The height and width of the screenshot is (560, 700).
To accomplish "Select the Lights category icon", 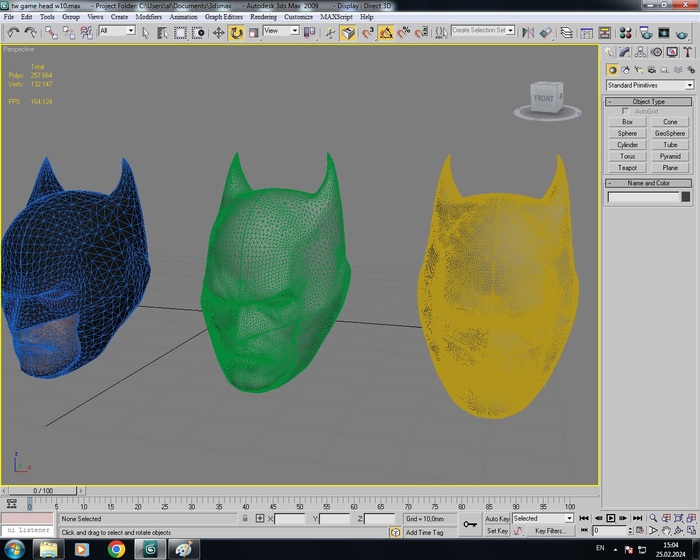I will click(x=637, y=70).
